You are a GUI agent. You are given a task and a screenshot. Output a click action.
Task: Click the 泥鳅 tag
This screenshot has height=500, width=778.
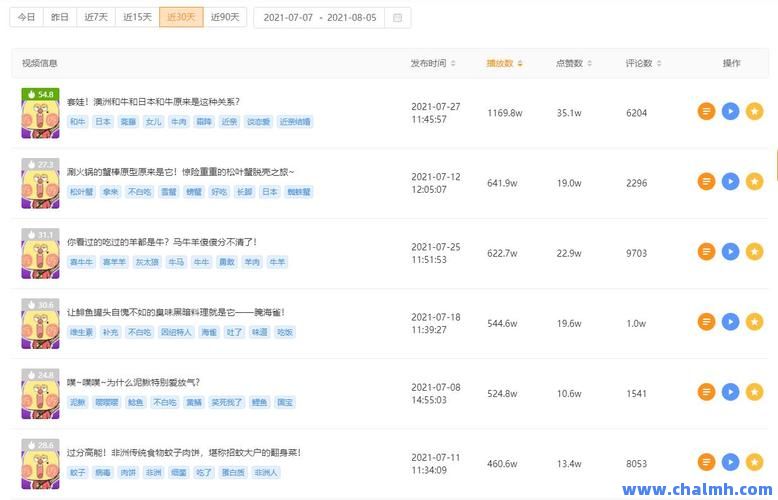77,402
